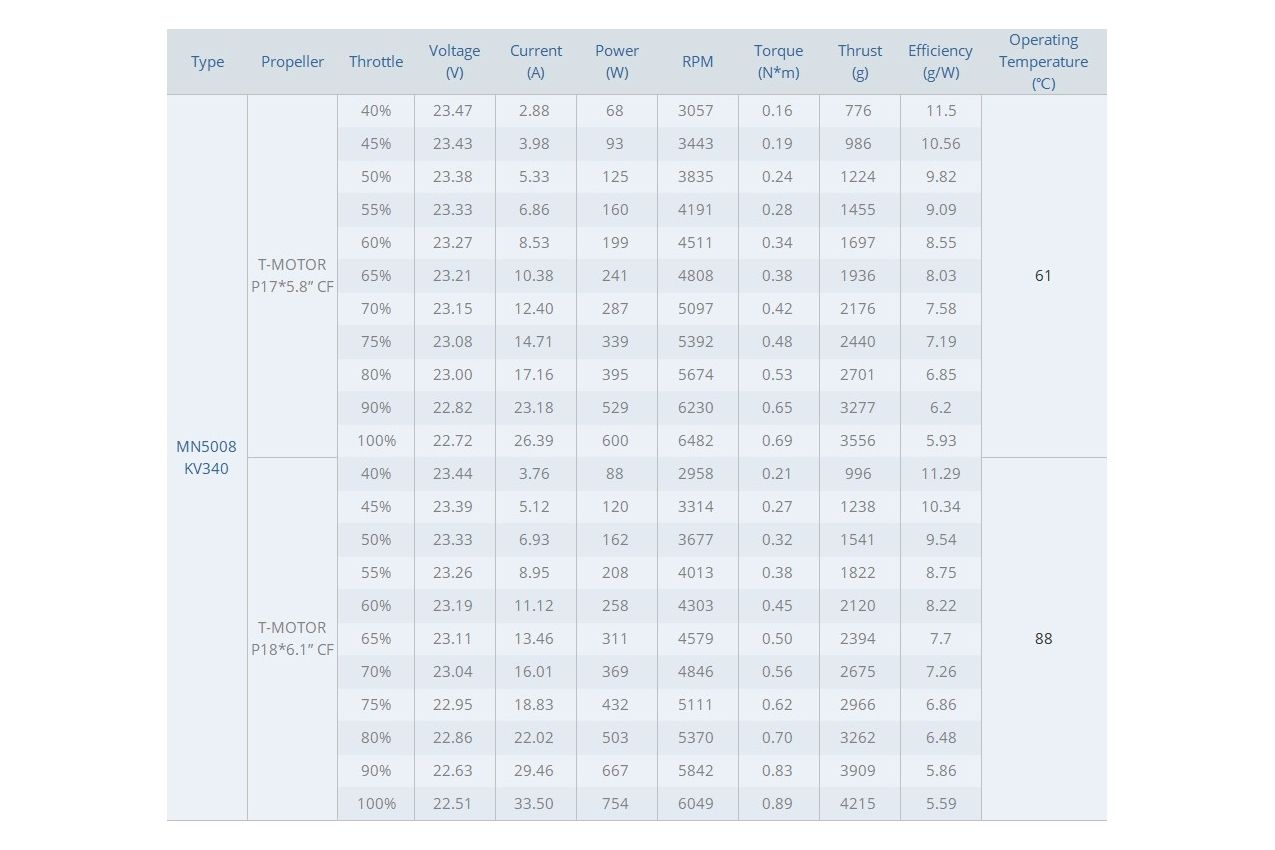The height and width of the screenshot is (850, 1275).
Task: Click the T-MOTOR P17*5.8" CF propeller cell
Action: coord(292,276)
